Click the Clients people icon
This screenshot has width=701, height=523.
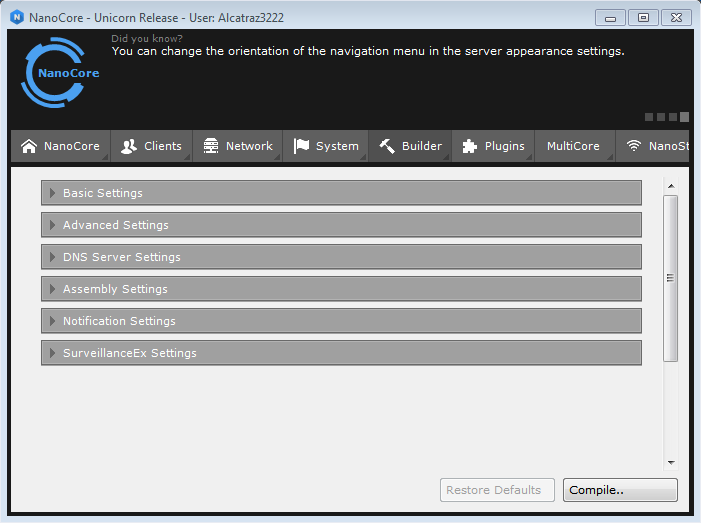[129, 146]
